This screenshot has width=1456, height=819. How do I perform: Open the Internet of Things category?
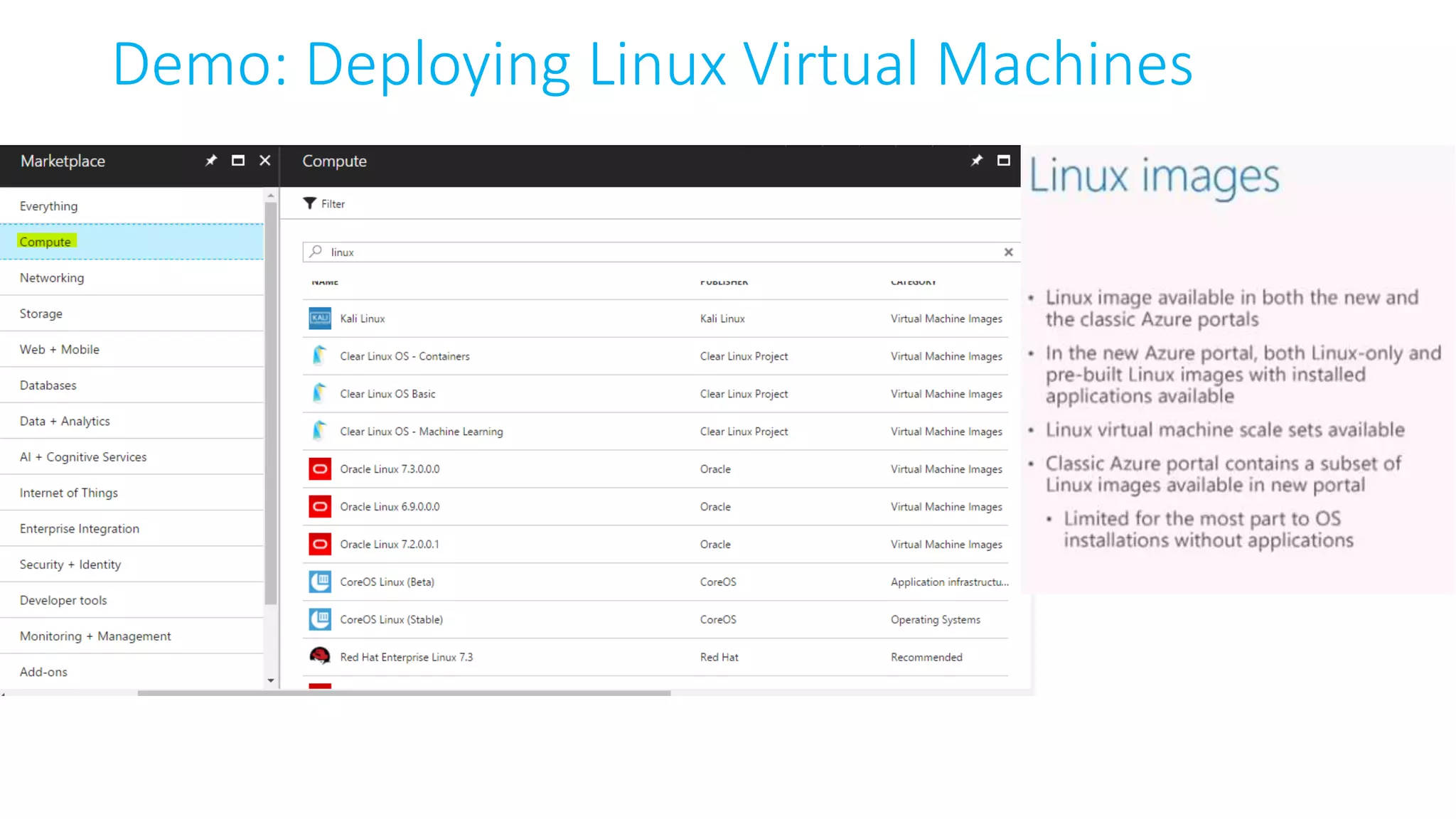132,493
